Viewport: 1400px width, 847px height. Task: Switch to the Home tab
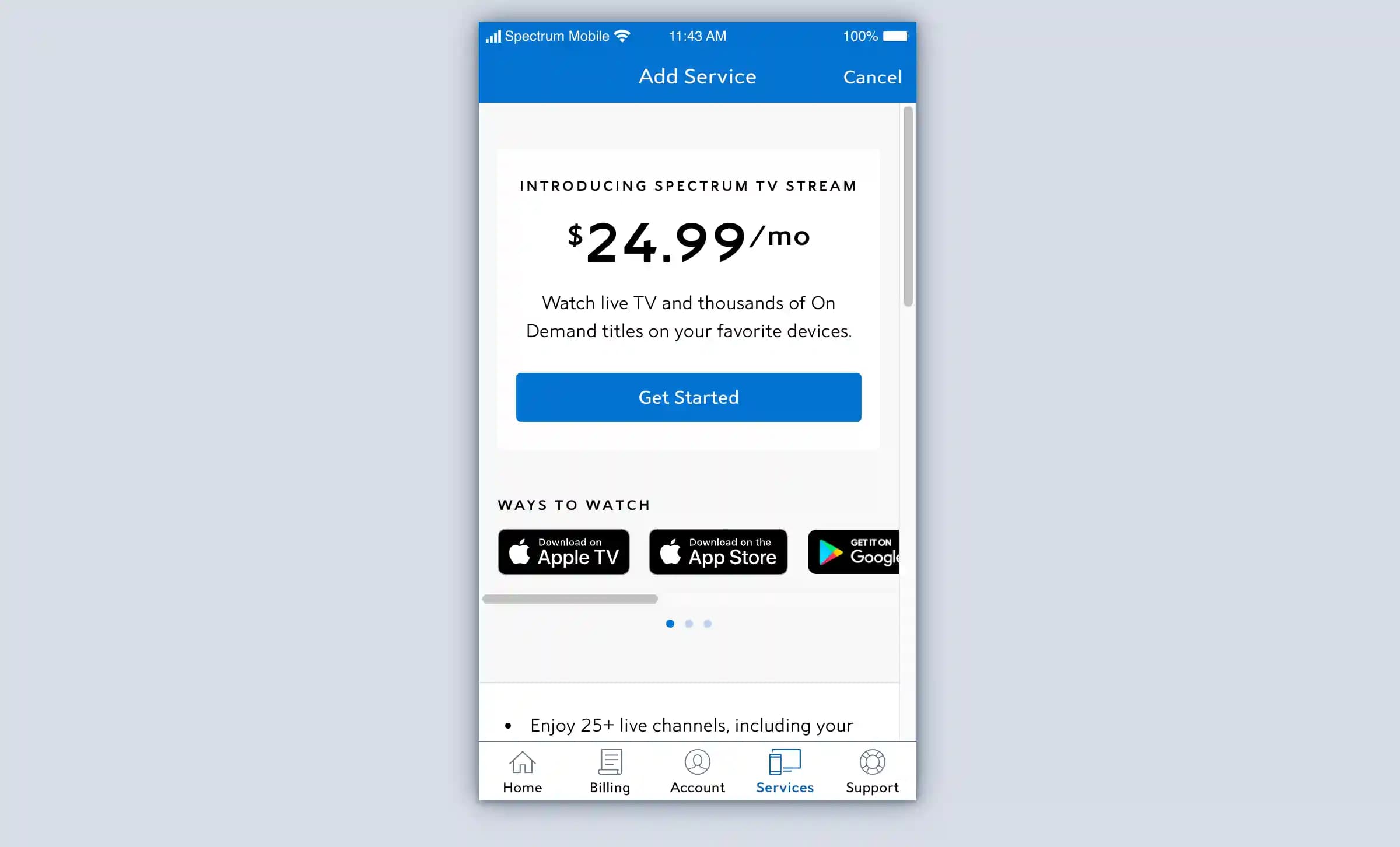tap(523, 771)
